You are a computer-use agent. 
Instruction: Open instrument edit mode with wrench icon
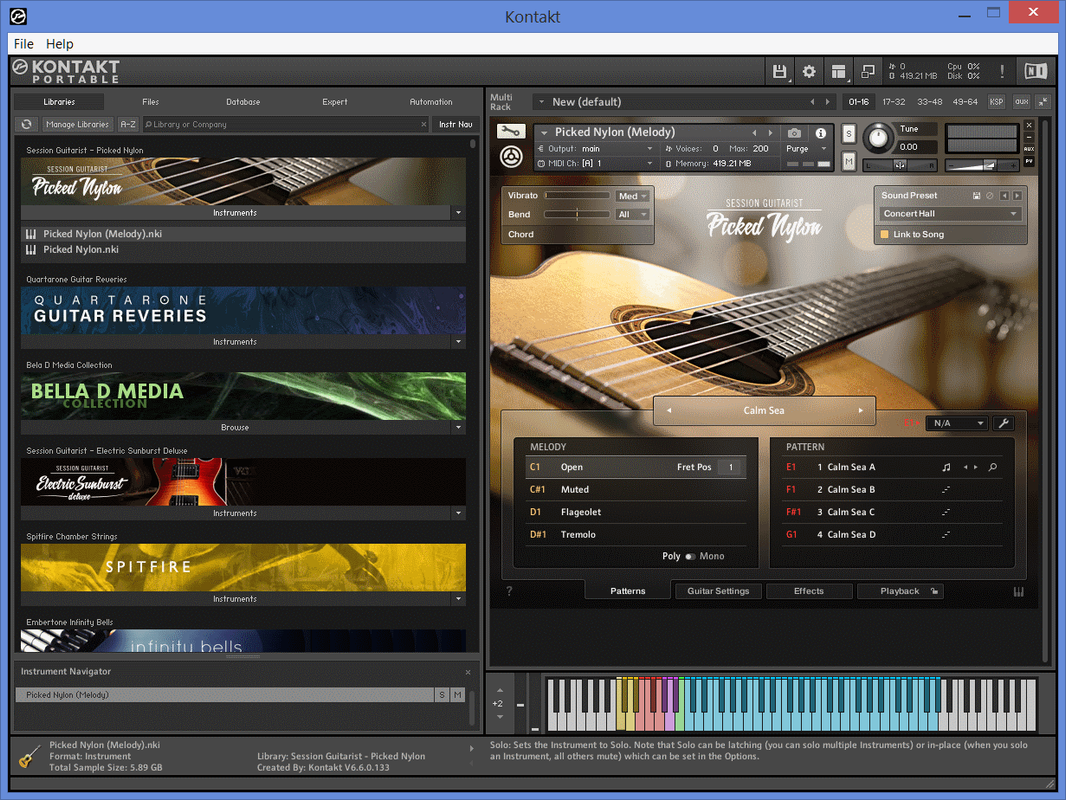511,131
